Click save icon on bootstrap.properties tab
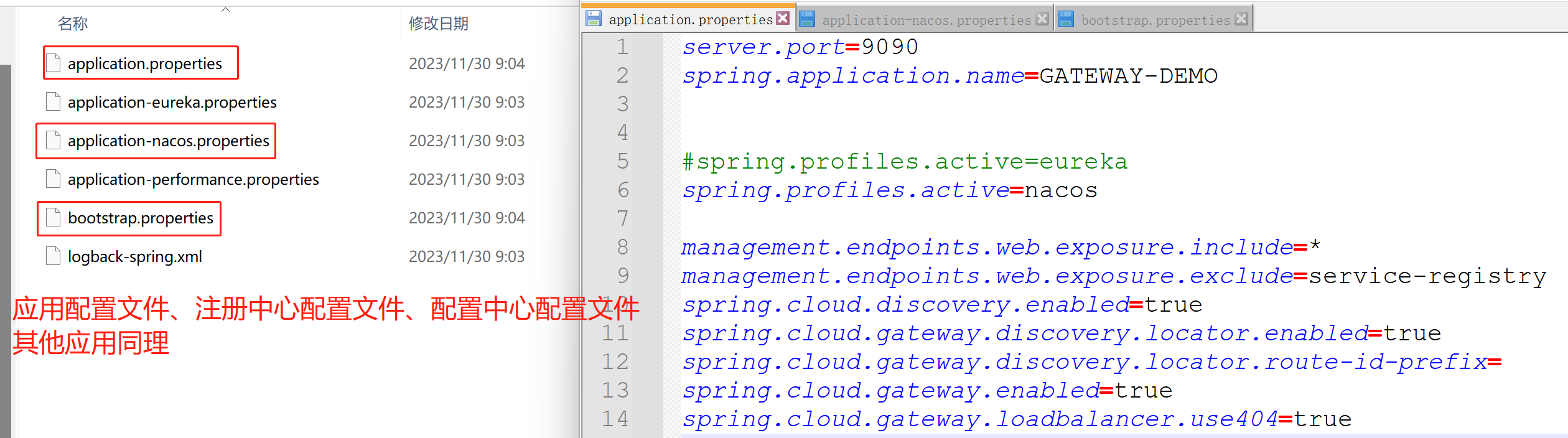This screenshot has height=438, width=1568. pyautogui.click(x=1066, y=19)
